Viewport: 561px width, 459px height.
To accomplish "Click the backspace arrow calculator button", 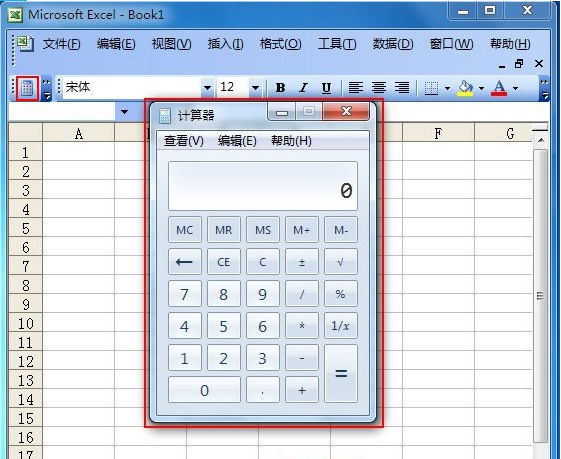I will pyautogui.click(x=185, y=262).
